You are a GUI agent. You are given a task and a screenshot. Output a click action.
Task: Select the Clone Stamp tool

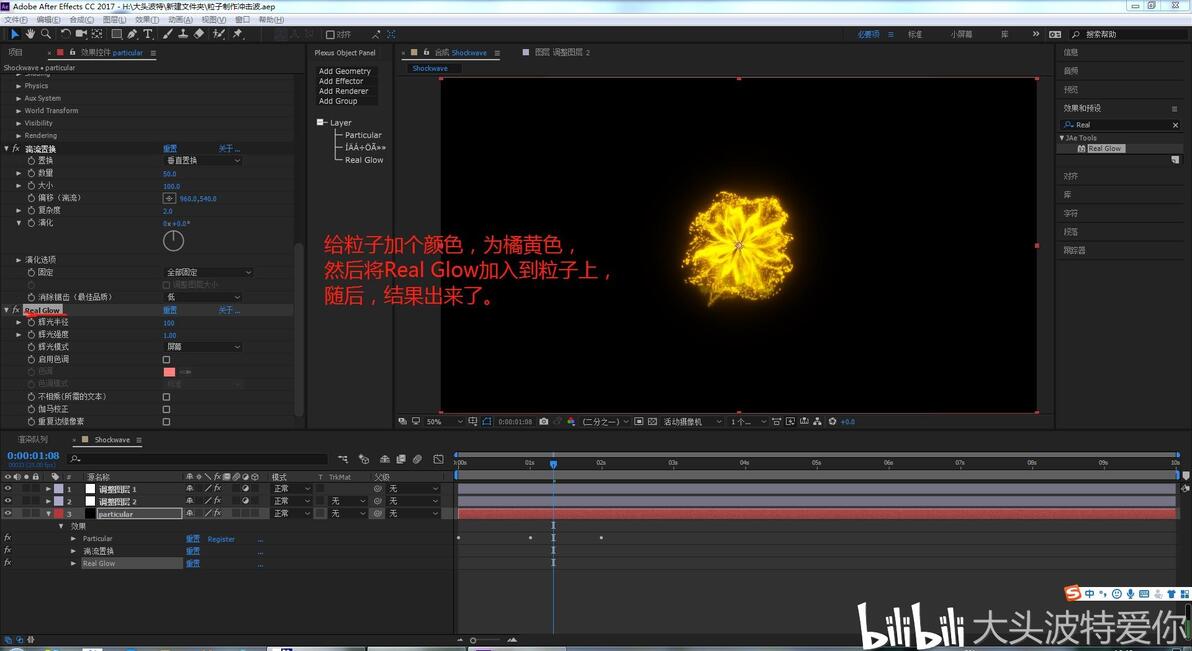coord(183,34)
